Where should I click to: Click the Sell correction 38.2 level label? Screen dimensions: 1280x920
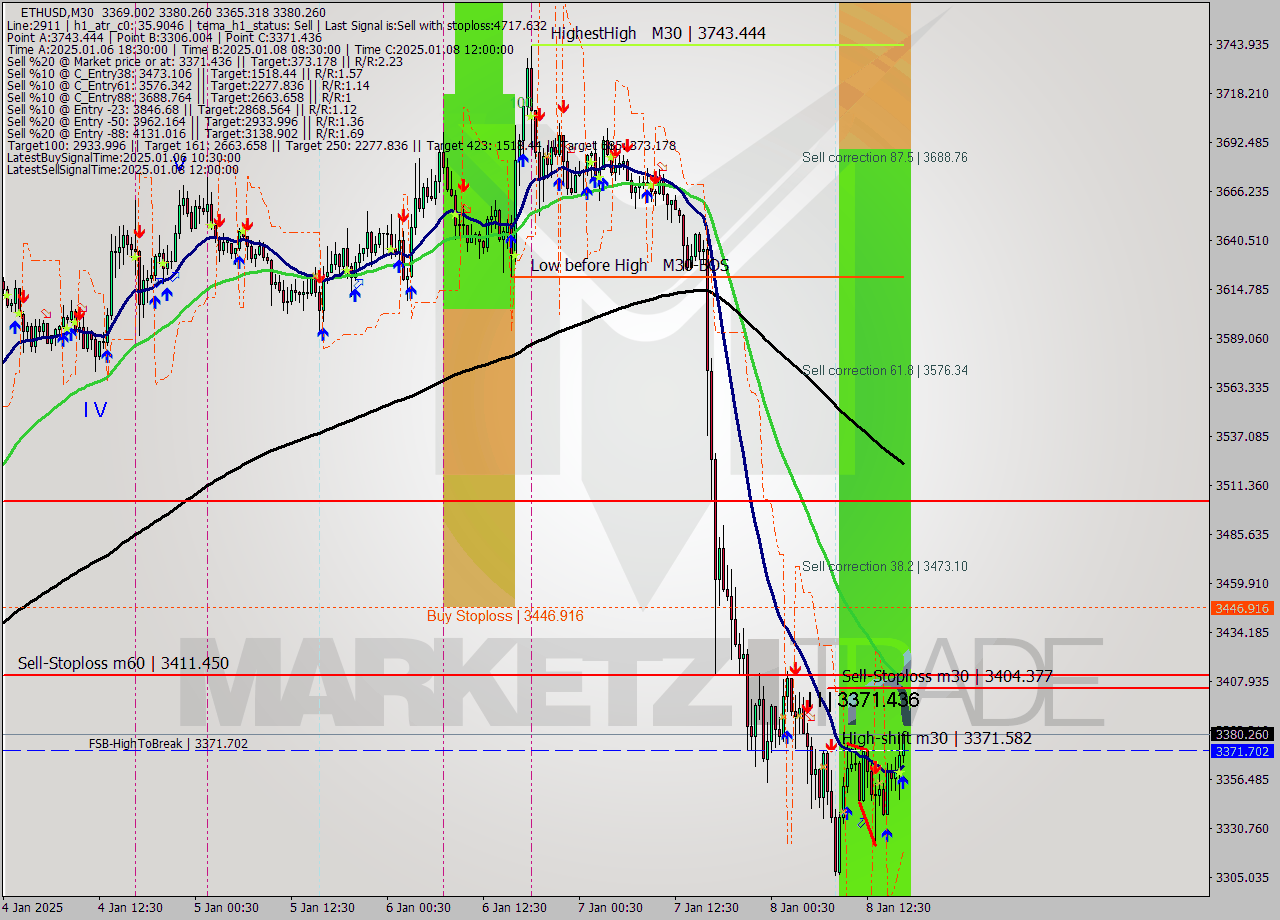[x=884, y=566]
